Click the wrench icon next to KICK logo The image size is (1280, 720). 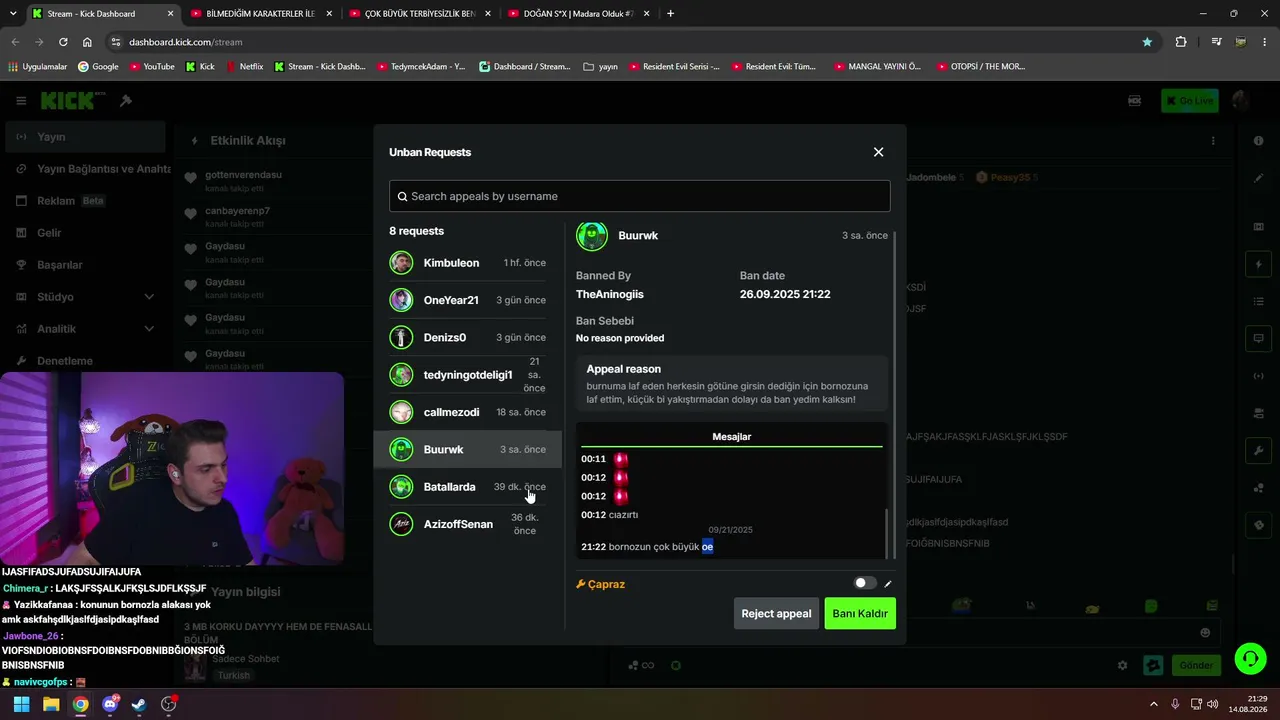coord(126,101)
